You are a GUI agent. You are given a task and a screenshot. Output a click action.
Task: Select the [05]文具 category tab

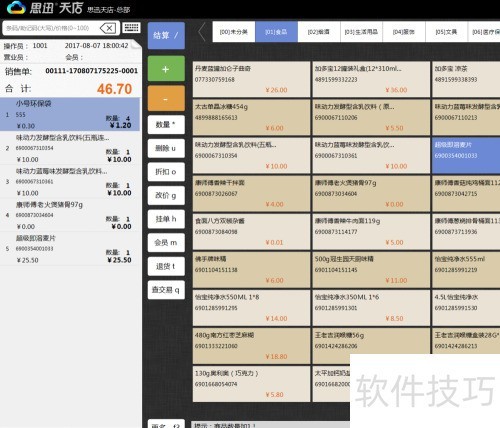pos(446,32)
